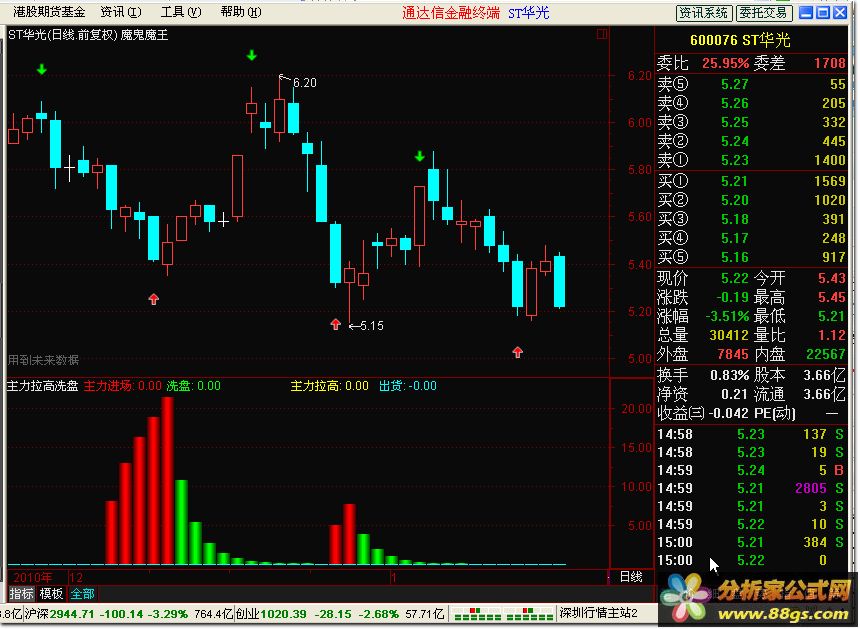Click the 资讯系统 button

(704, 13)
